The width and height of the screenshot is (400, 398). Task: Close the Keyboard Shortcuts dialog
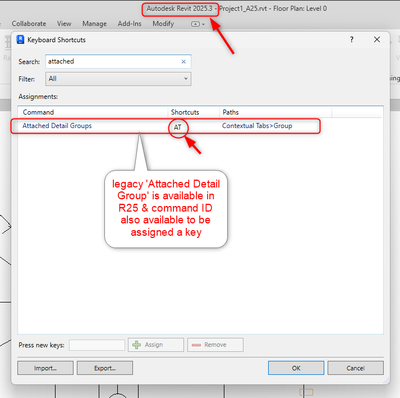tap(377, 40)
